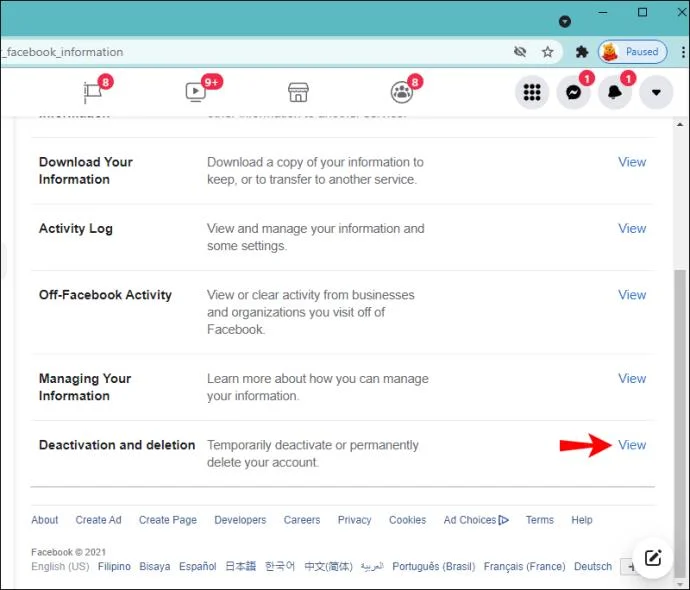The height and width of the screenshot is (590, 690).
Task: Click the address bar URL text
Action: pyautogui.click(x=63, y=52)
